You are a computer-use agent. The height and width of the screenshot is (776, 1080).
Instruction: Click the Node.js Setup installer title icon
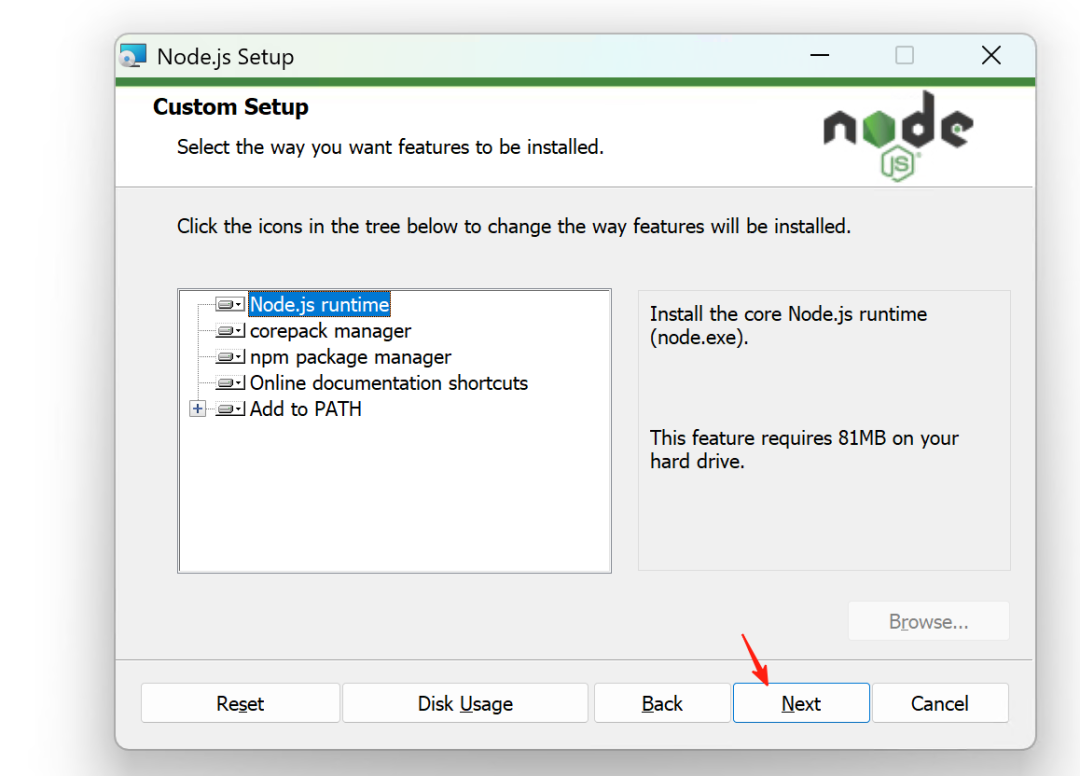tap(133, 56)
